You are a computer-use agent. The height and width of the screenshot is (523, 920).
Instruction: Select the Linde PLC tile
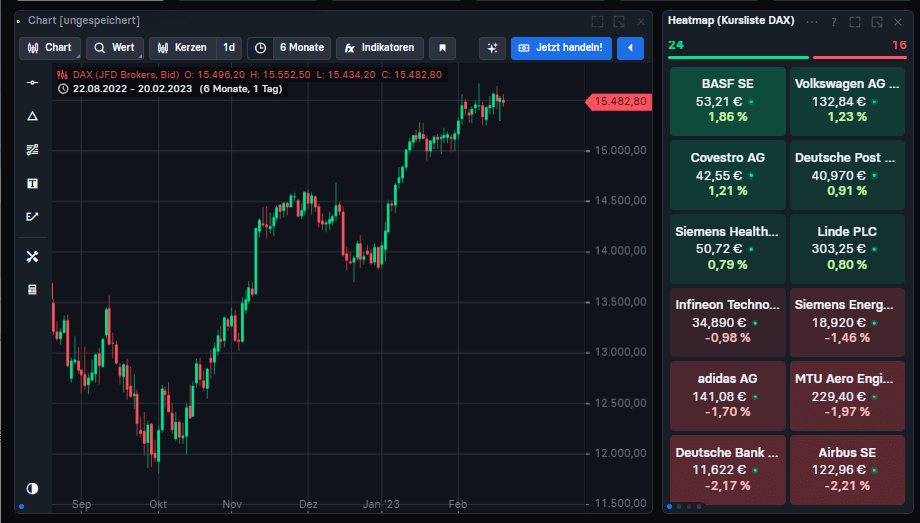tap(847, 249)
